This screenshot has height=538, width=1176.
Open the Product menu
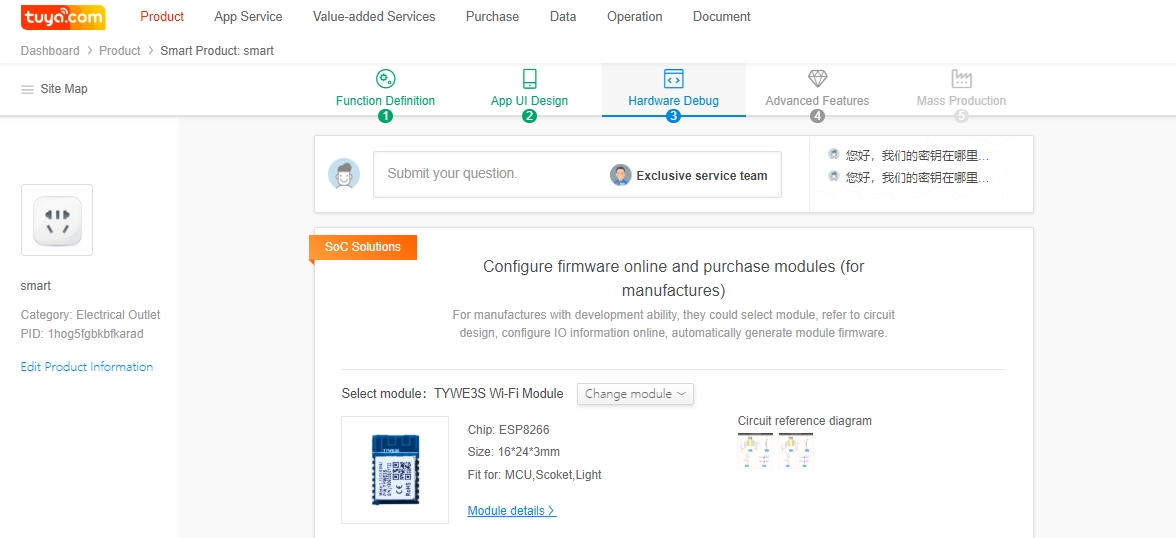coord(162,17)
